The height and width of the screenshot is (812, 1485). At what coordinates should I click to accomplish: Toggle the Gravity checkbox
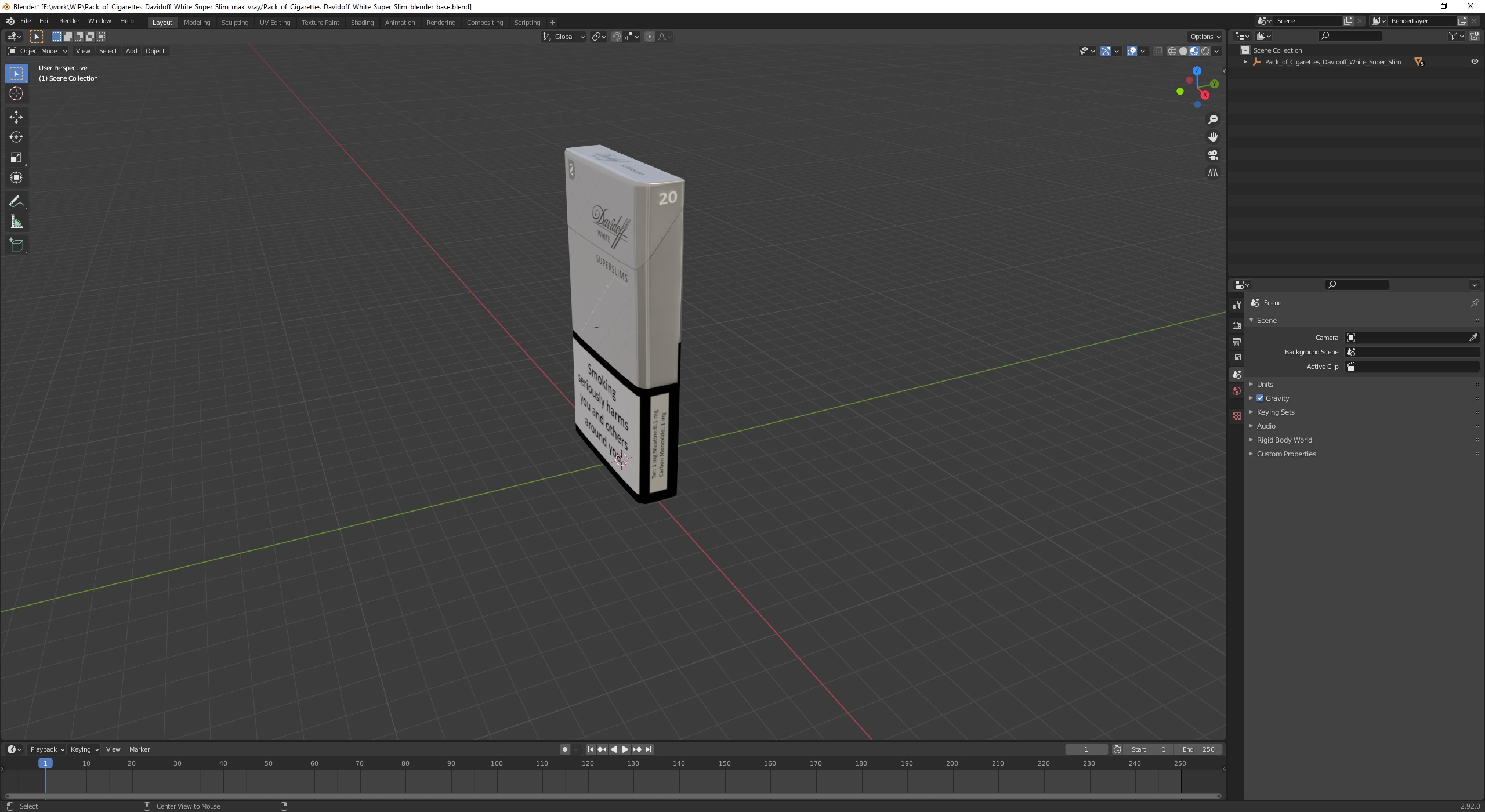coord(1260,398)
